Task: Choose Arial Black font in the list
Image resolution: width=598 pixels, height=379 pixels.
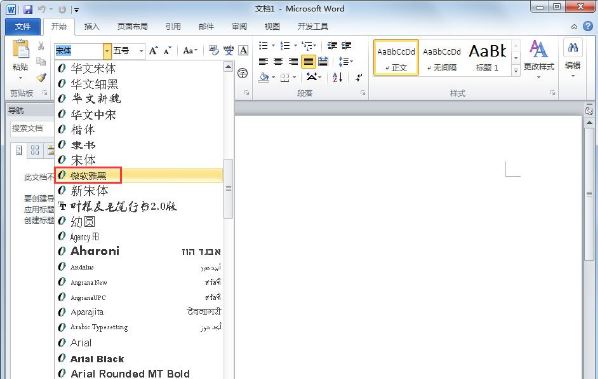Action: tap(139, 358)
